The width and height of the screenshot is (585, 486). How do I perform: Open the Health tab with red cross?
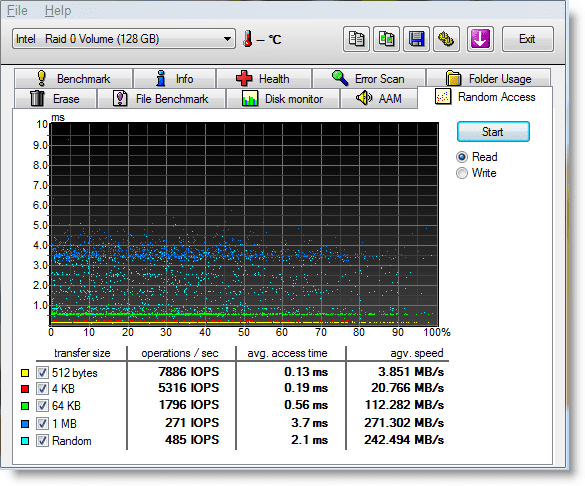[264, 79]
